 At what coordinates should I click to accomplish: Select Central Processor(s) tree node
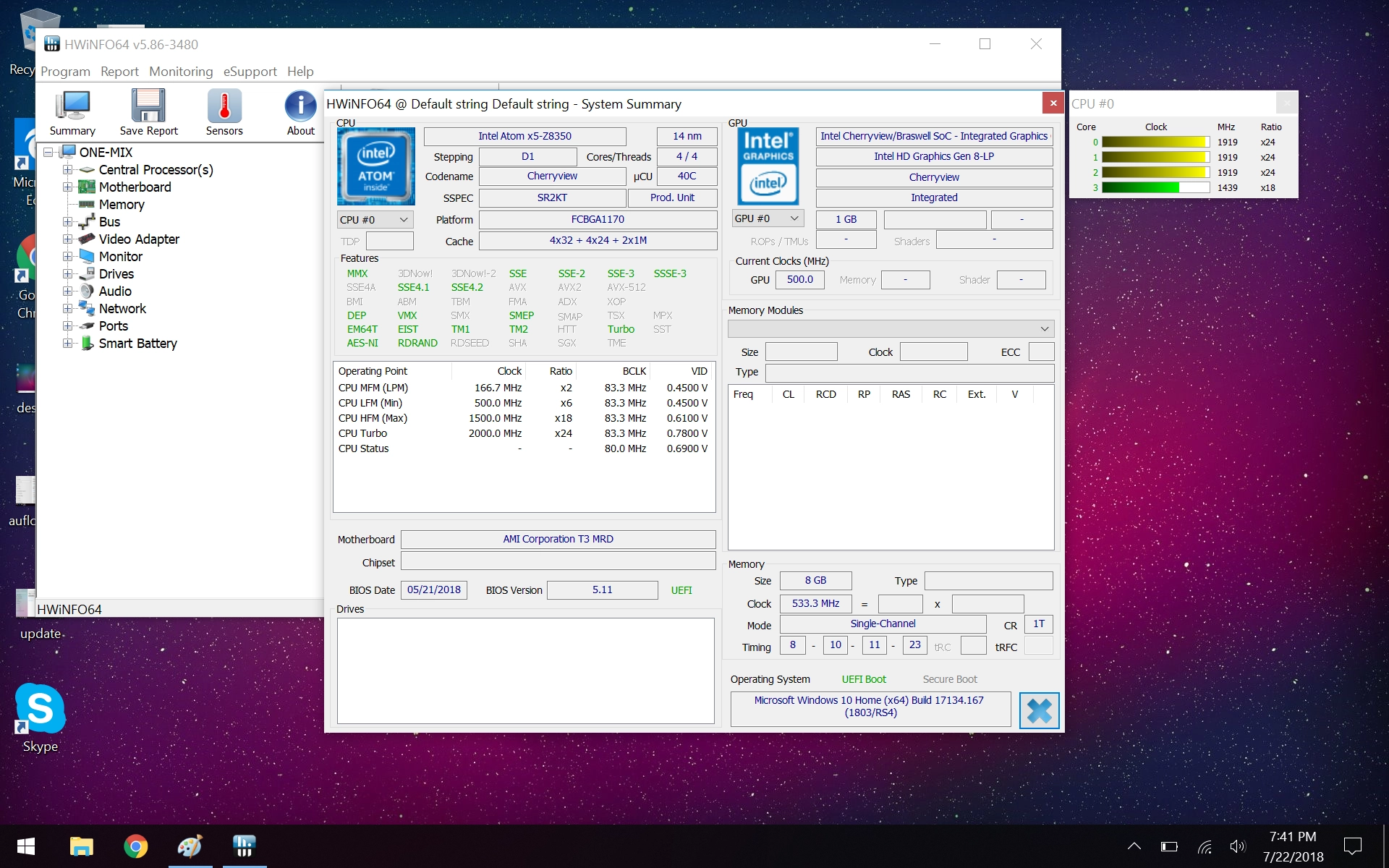pos(156,170)
